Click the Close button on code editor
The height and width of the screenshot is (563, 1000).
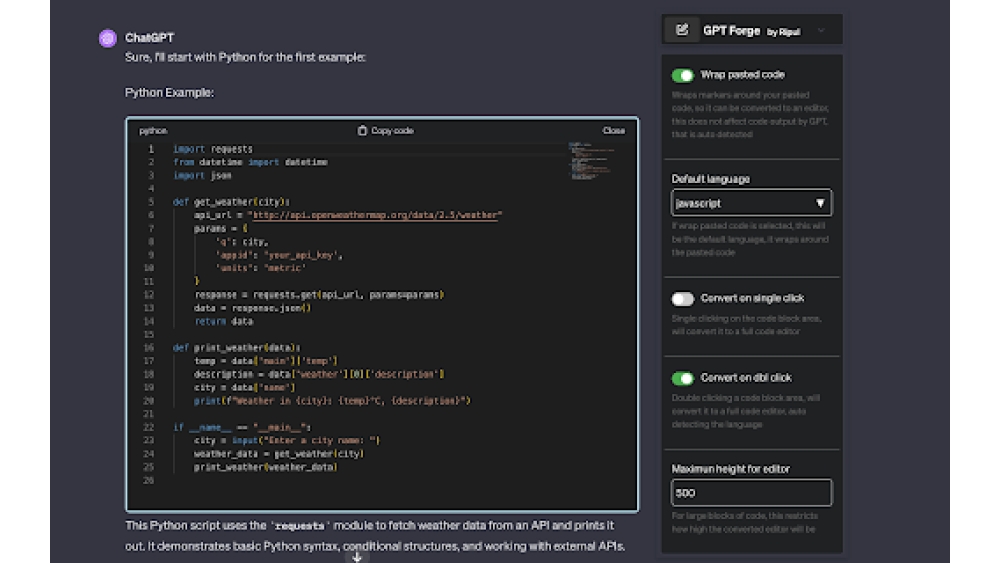pyautogui.click(x=614, y=131)
